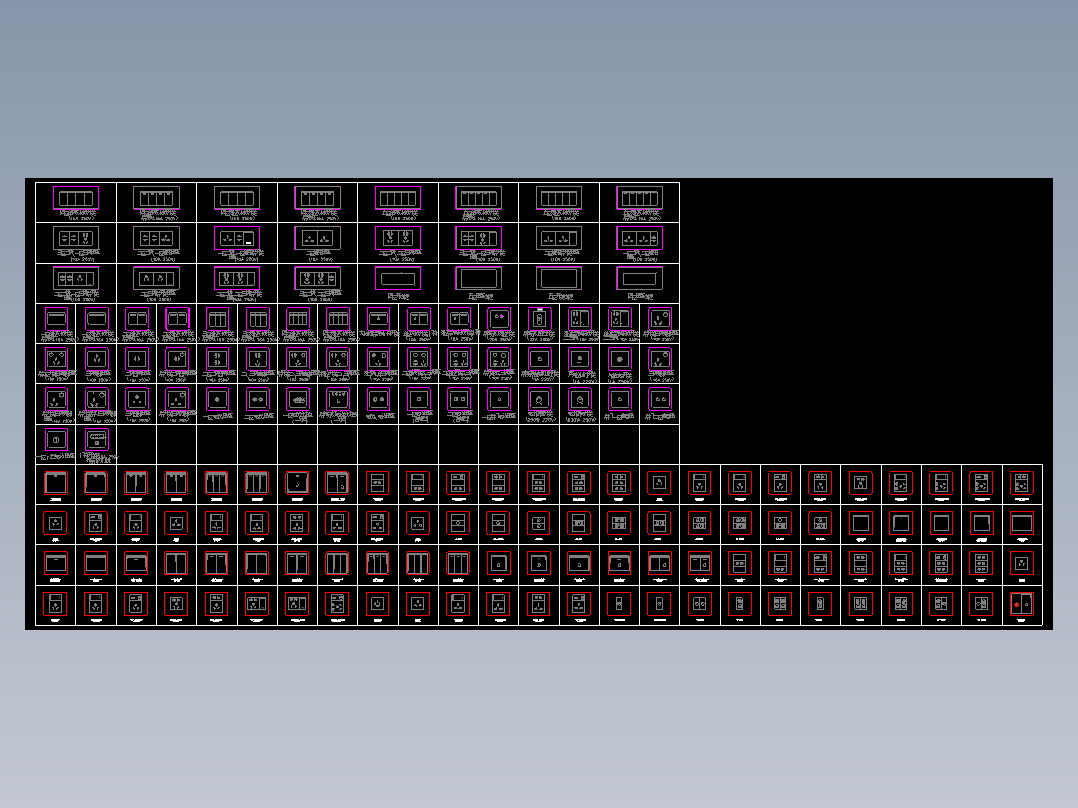Viewport: 1078px width, 808px height.
Task: Click the circled number-one dial symbol
Action: point(56,439)
